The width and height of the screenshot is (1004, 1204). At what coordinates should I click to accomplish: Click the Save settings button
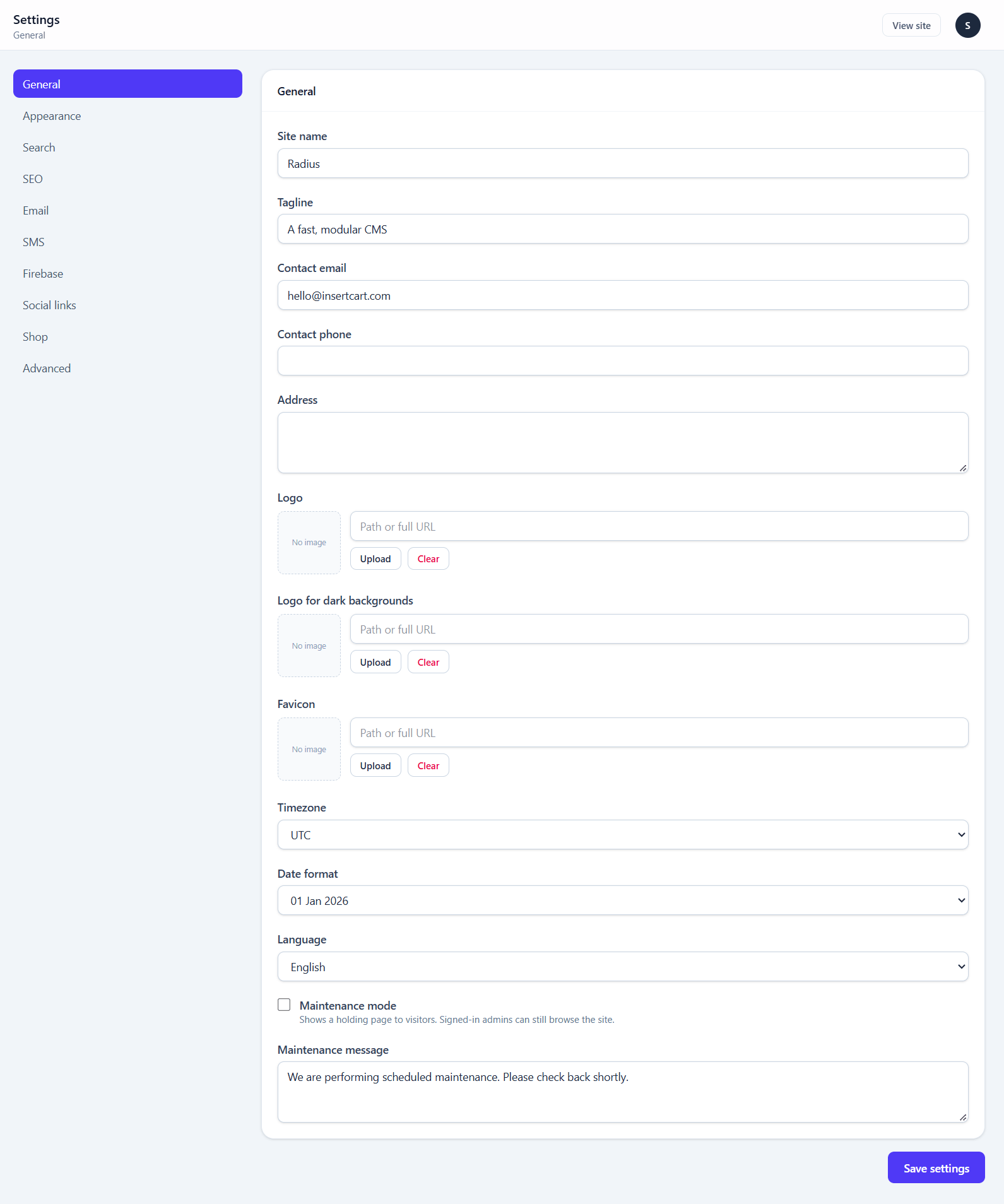pyautogui.click(x=936, y=1168)
